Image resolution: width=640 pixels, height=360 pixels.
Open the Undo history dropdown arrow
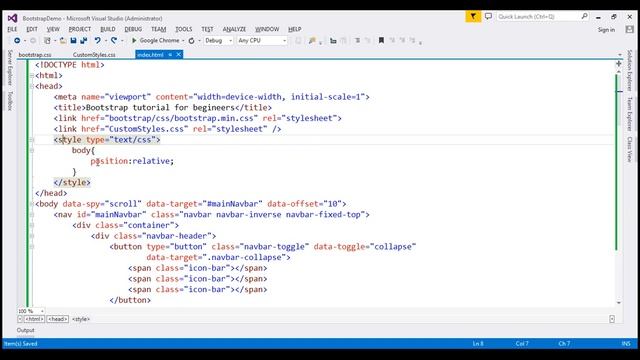pos(105,40)
